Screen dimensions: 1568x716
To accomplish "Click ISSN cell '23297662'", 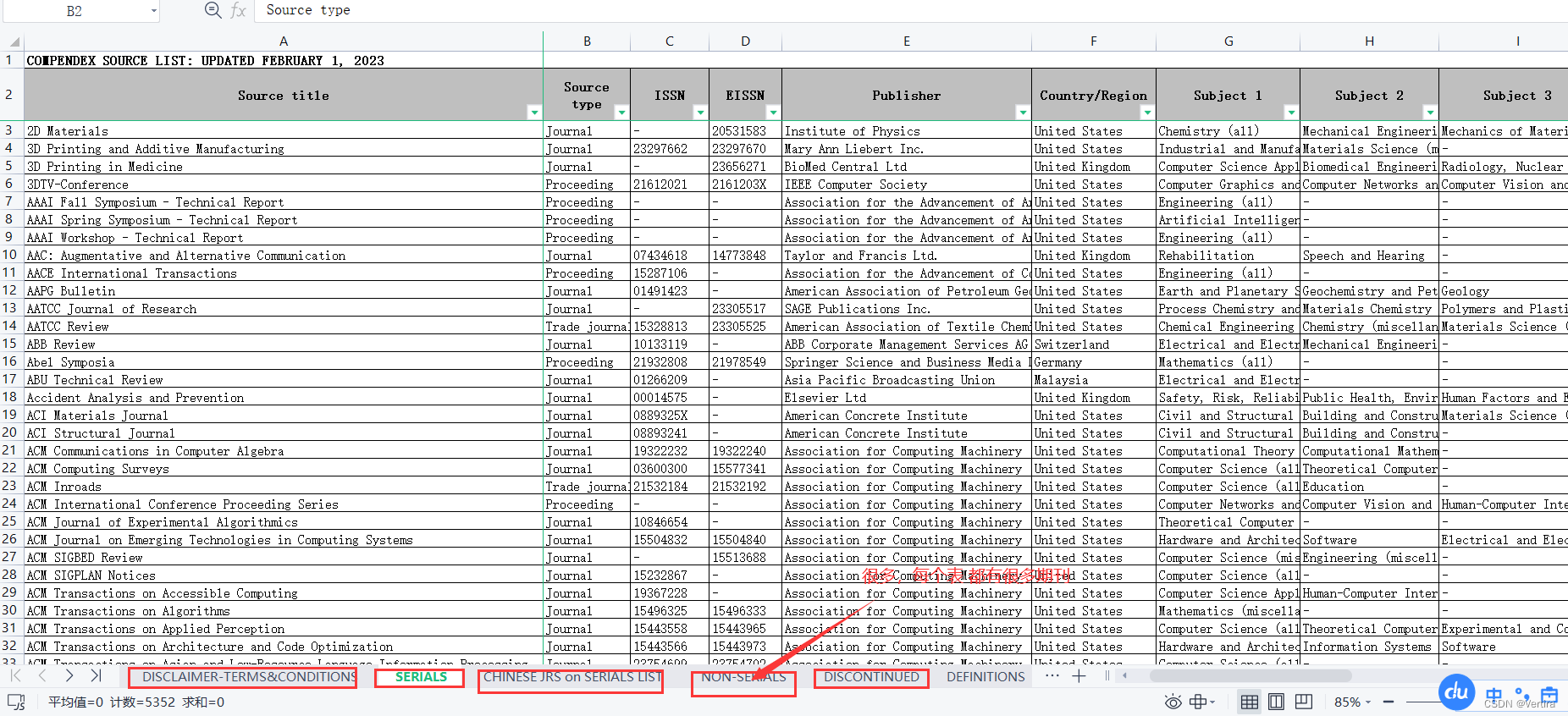I will (x=670, y=148).
